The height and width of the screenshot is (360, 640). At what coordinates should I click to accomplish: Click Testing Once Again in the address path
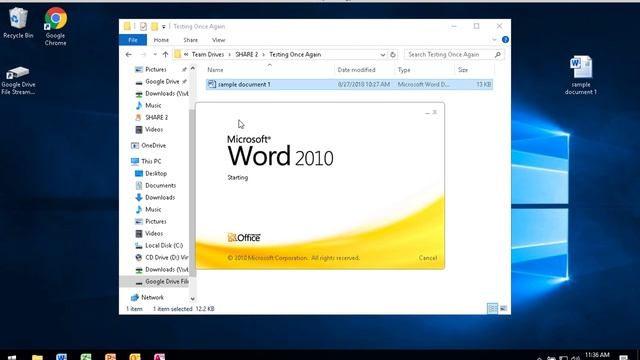(295, 54)
